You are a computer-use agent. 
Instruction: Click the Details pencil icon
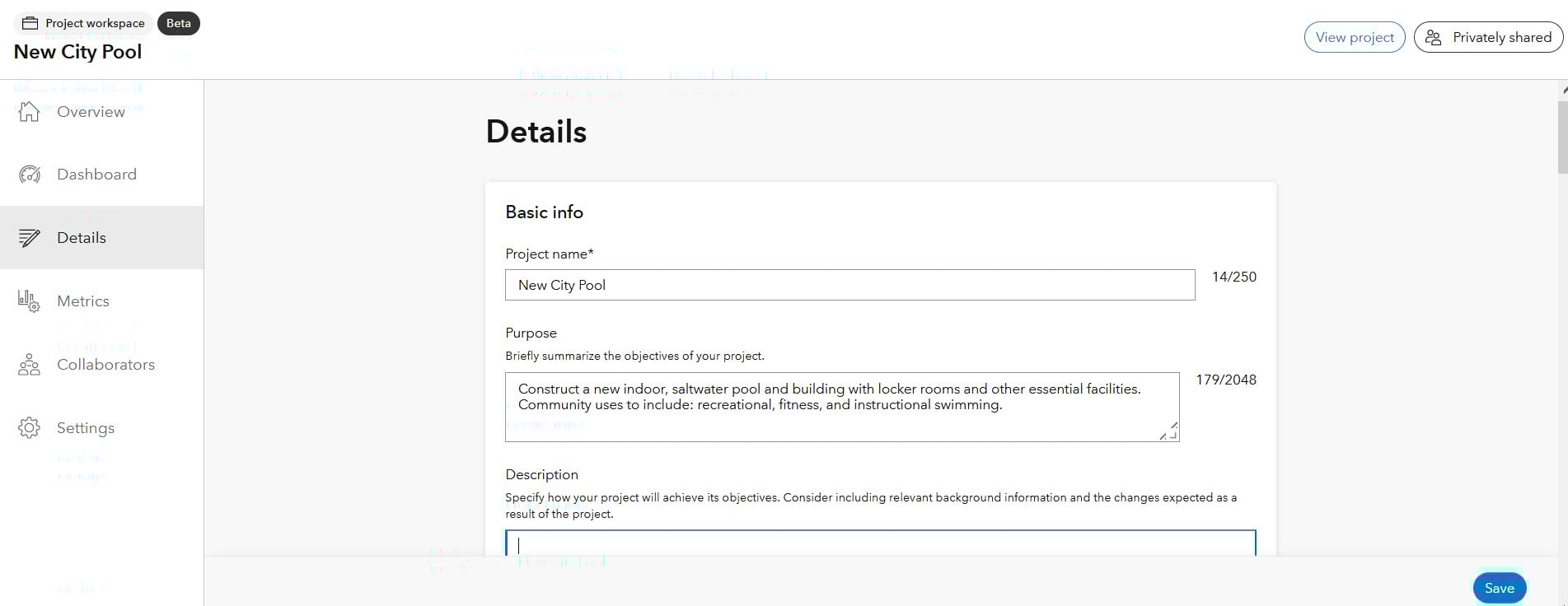point(29,238)
